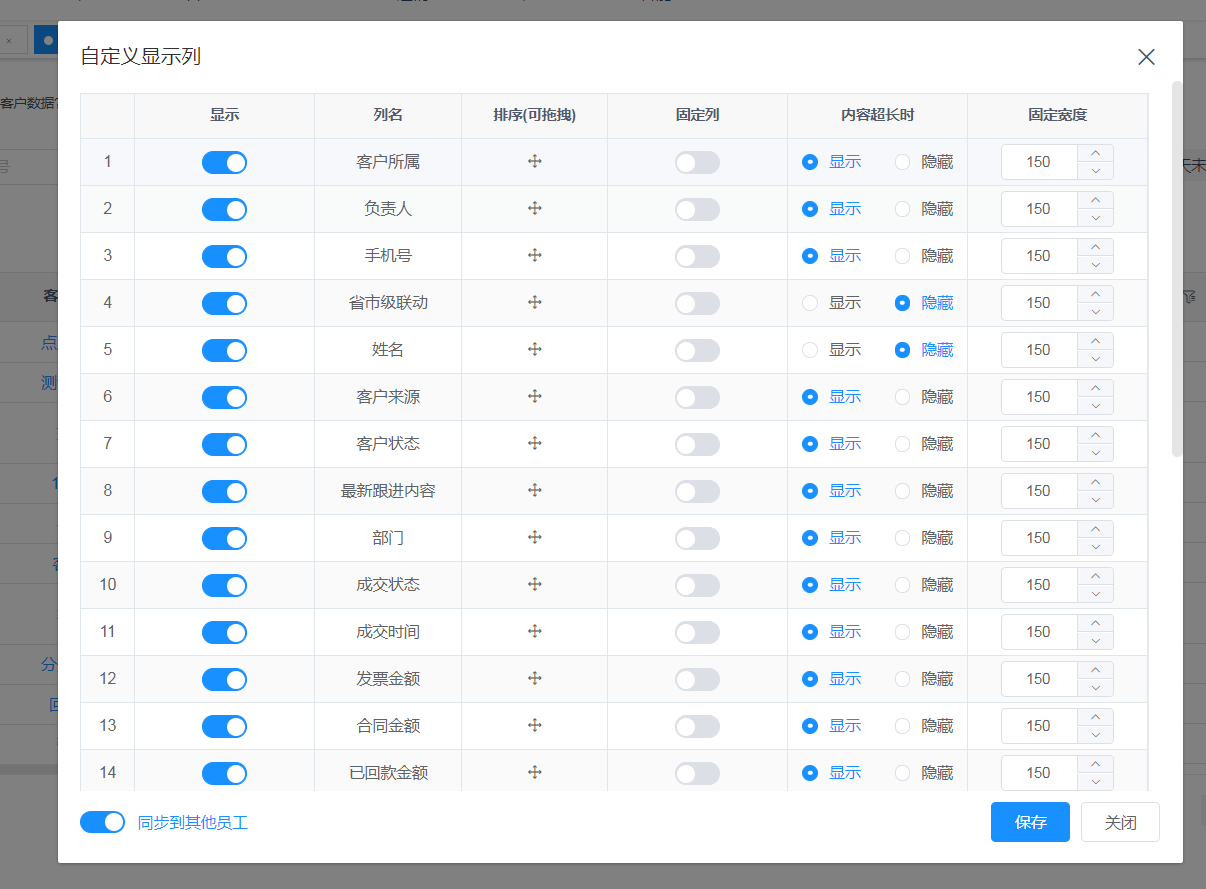Close the 自定义显示列 dialog with X

(x=1146, y=57)
